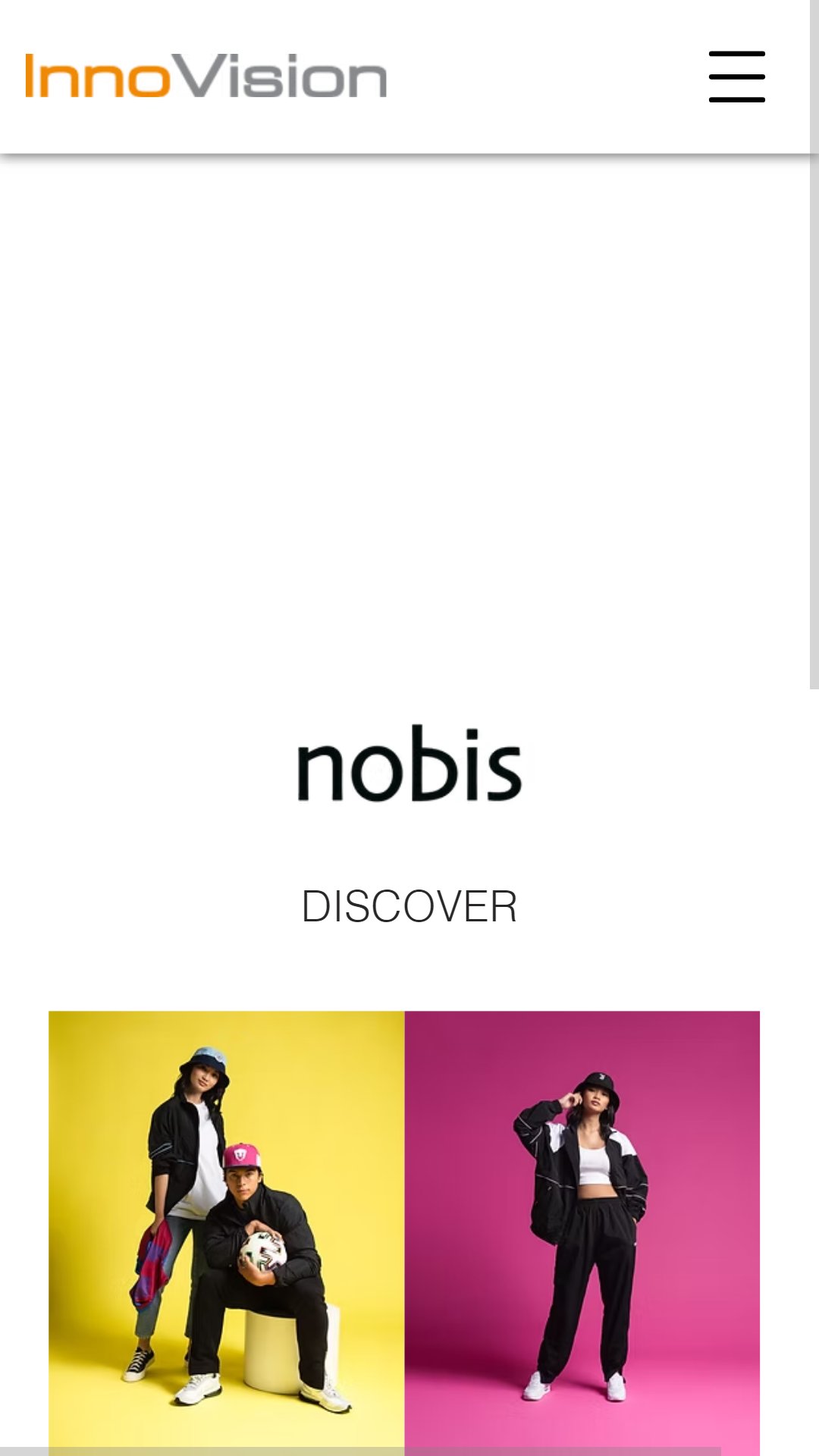
Task: Click the nobis brand logo
Action: [x=409, y=764]
